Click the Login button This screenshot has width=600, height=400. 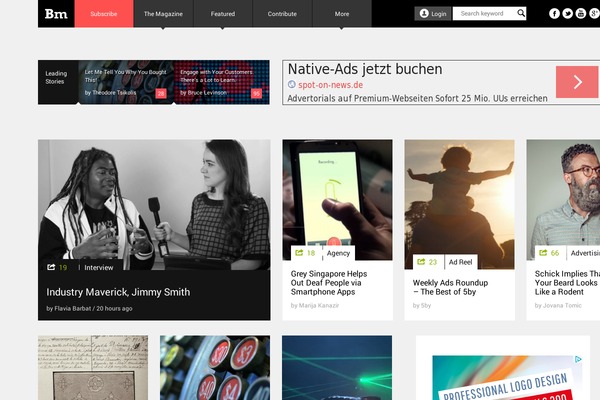(x=433, y=13)
